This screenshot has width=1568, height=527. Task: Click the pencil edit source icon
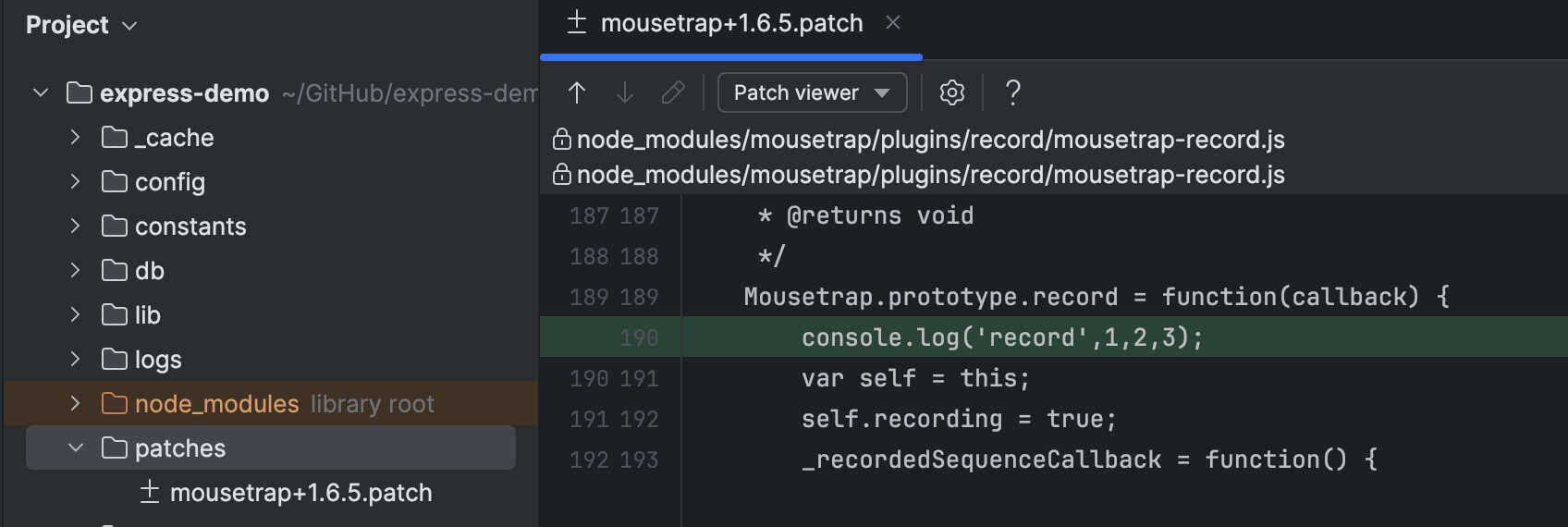click(673, 92)
